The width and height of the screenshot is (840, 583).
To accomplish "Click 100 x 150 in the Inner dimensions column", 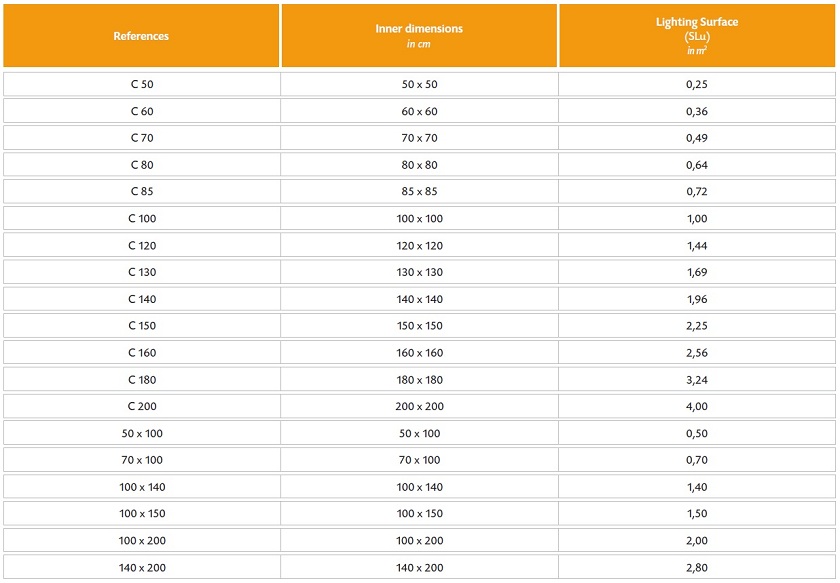I will point(419,513).
